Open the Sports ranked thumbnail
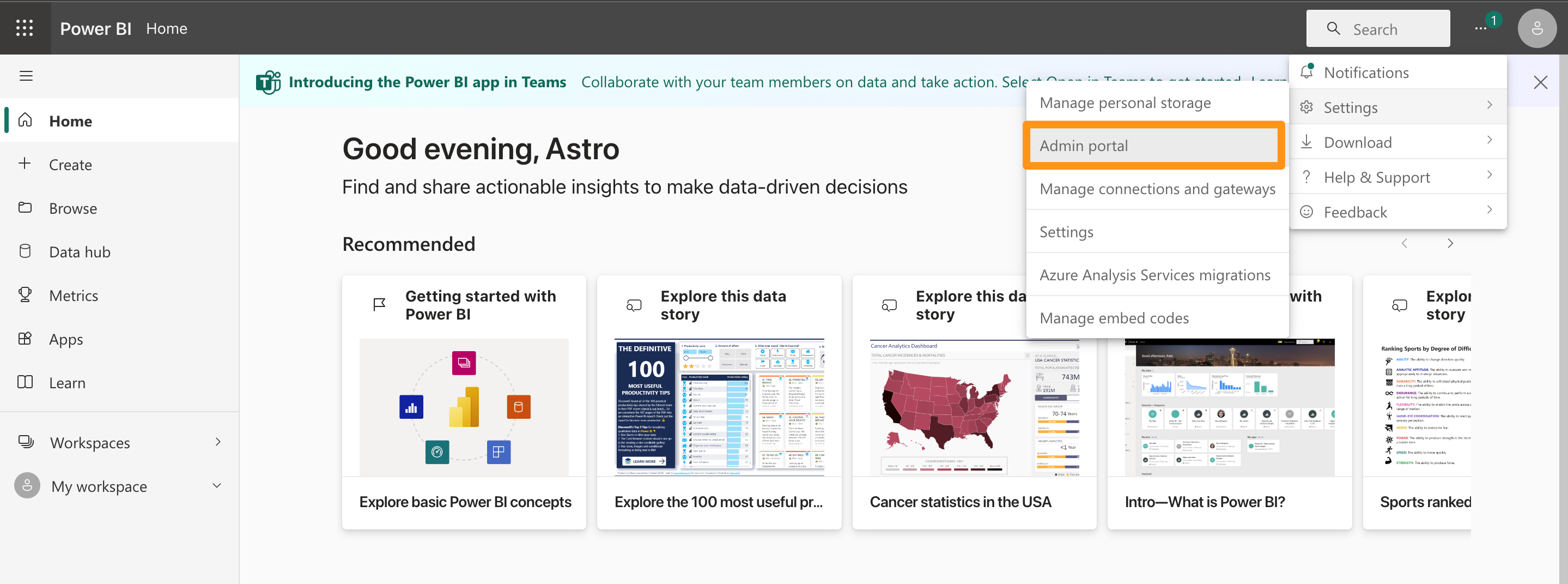1568x584 pixels. (1426, 407)
